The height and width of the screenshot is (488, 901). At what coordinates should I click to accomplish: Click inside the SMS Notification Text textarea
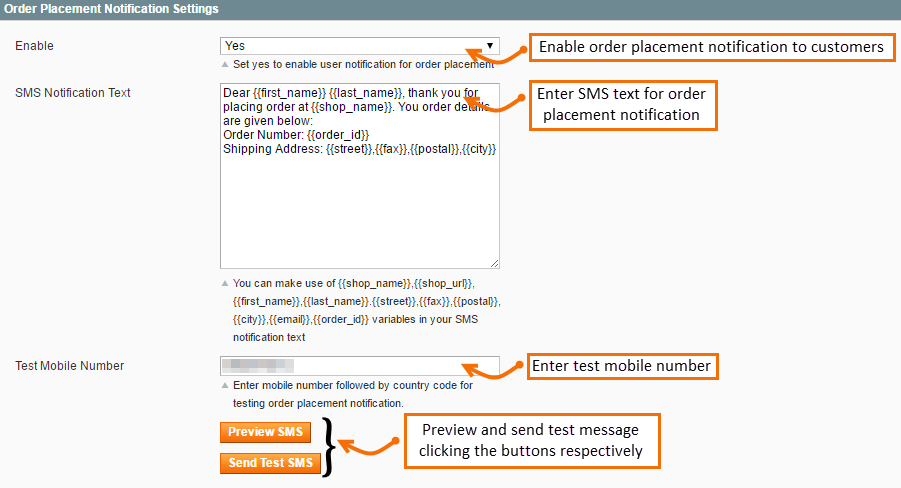[360, 200]
